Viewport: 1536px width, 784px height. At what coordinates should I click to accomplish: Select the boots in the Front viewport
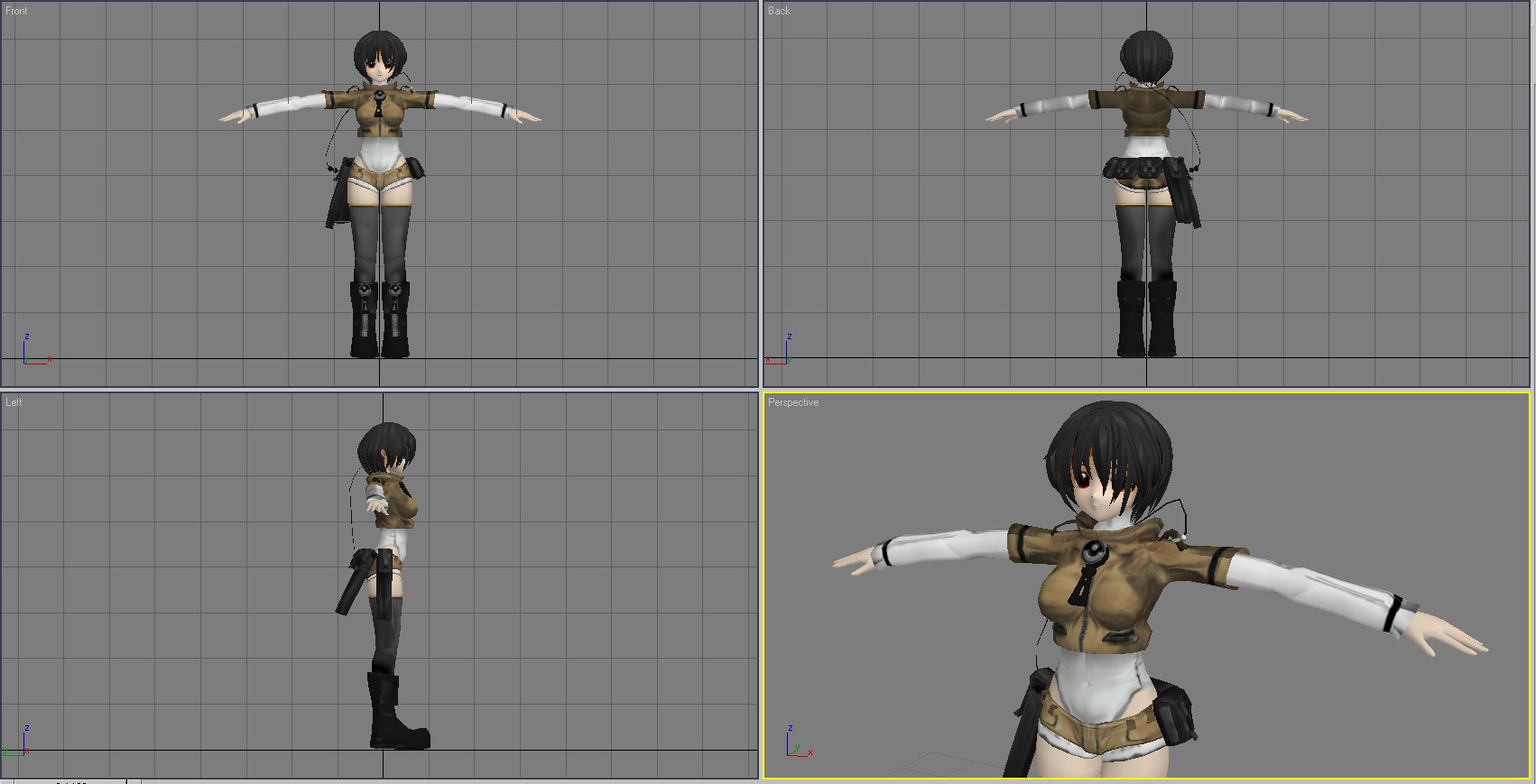379,320
